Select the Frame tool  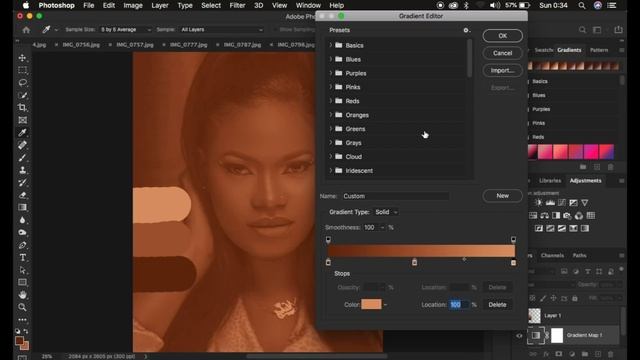(x=22, y=120)
